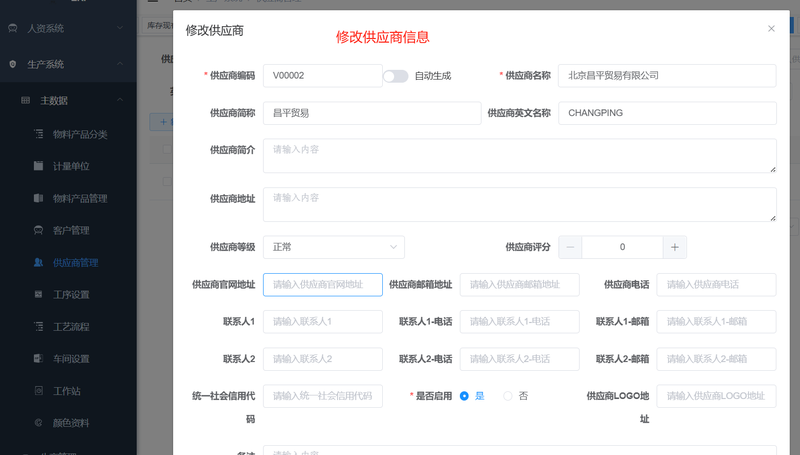The width and height of the screenshot is (800, 455).
Task: Click the 物料产品管理 icon
Action: 39,198
